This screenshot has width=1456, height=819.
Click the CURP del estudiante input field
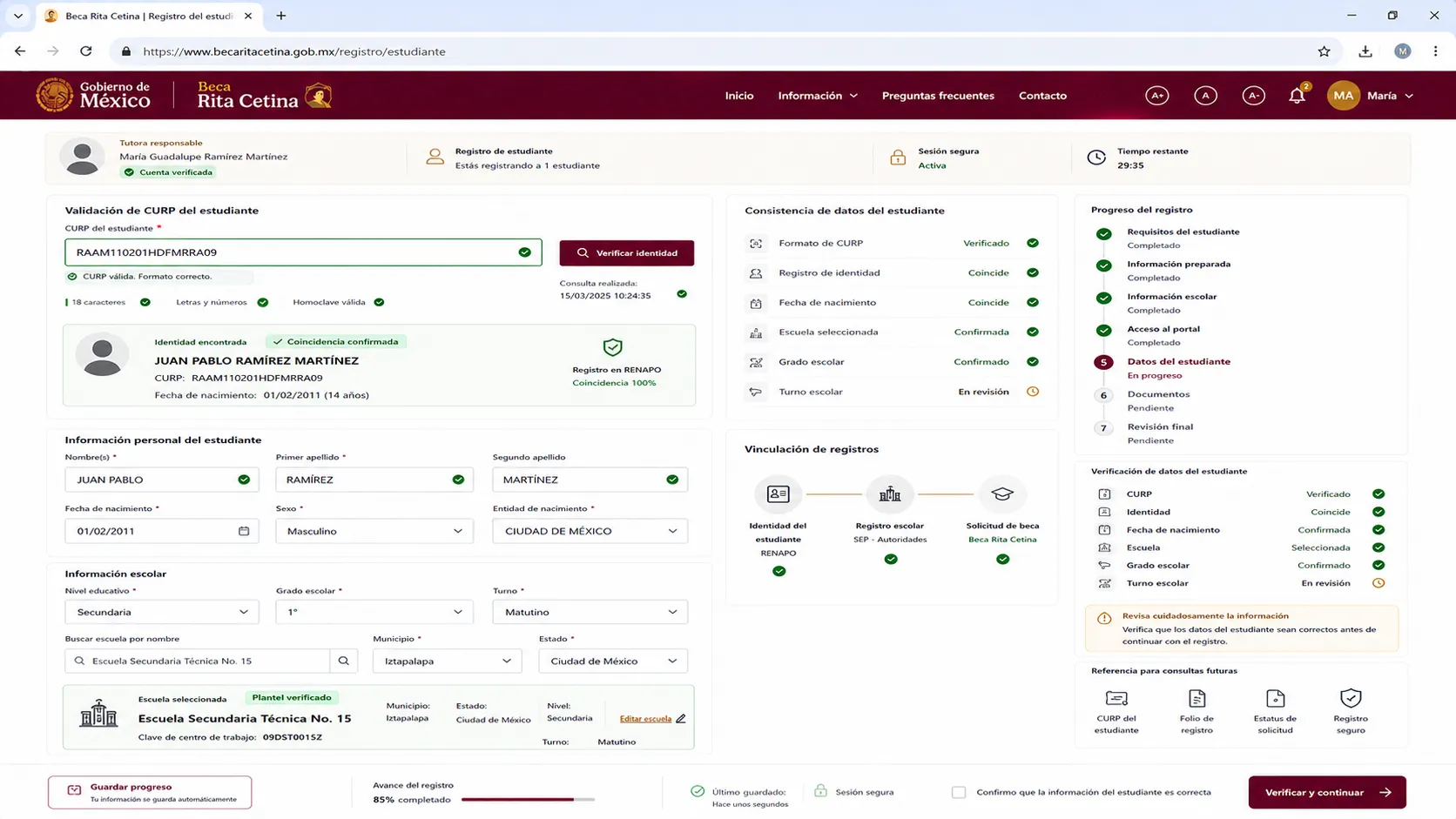[303, 252]
